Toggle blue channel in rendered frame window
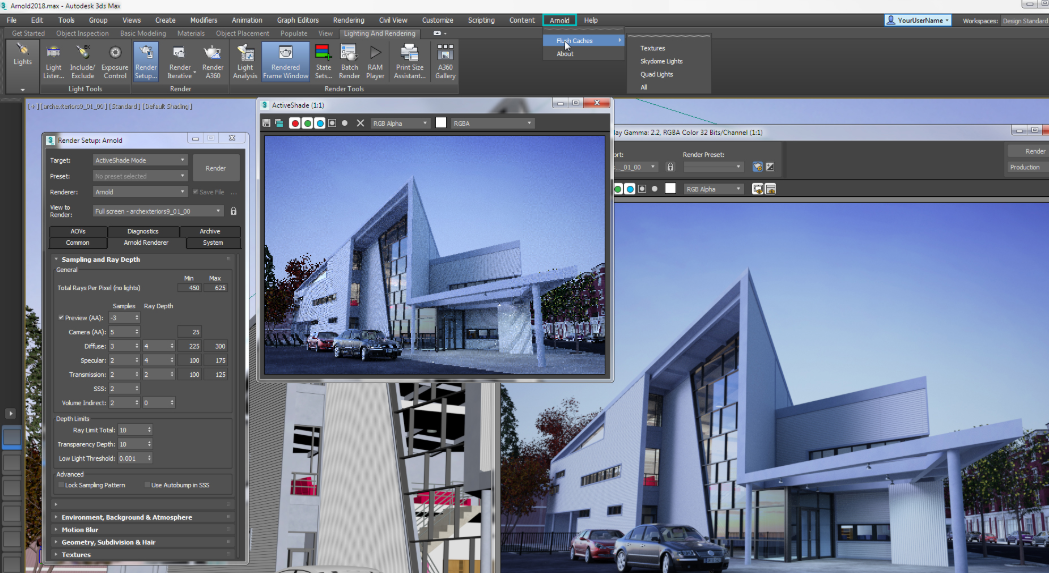1049x573 pixels. [630, 189]
